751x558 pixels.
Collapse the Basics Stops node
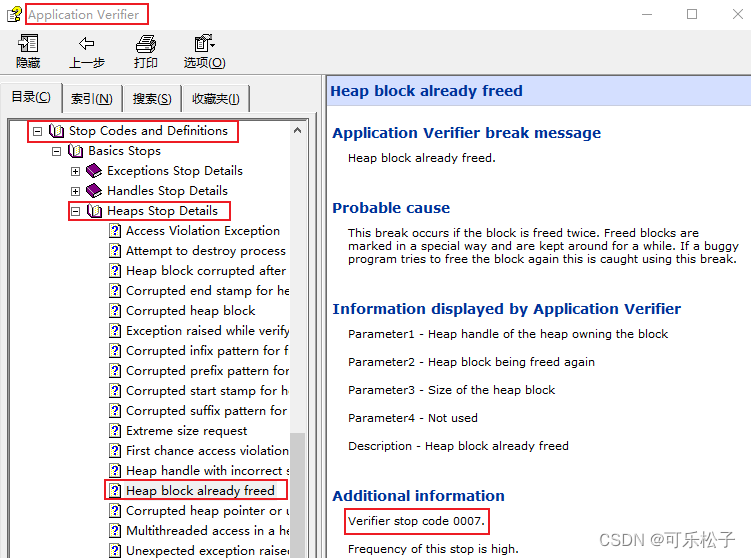click(57, 151)
